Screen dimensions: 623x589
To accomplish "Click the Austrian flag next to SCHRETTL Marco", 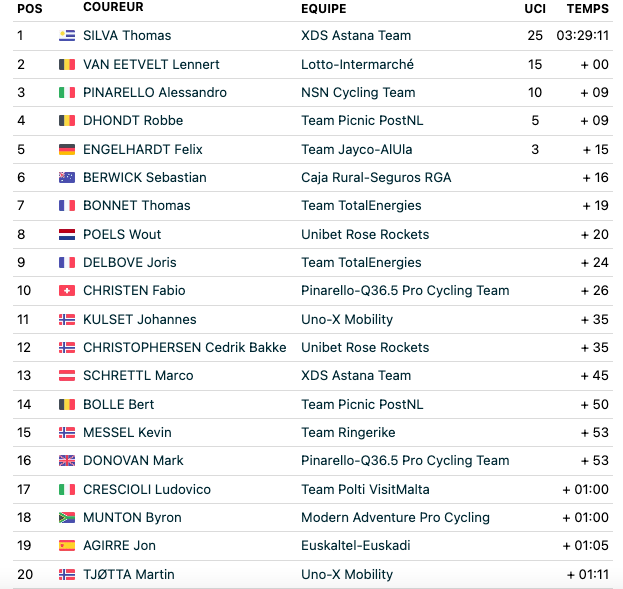I will point(67,376).
